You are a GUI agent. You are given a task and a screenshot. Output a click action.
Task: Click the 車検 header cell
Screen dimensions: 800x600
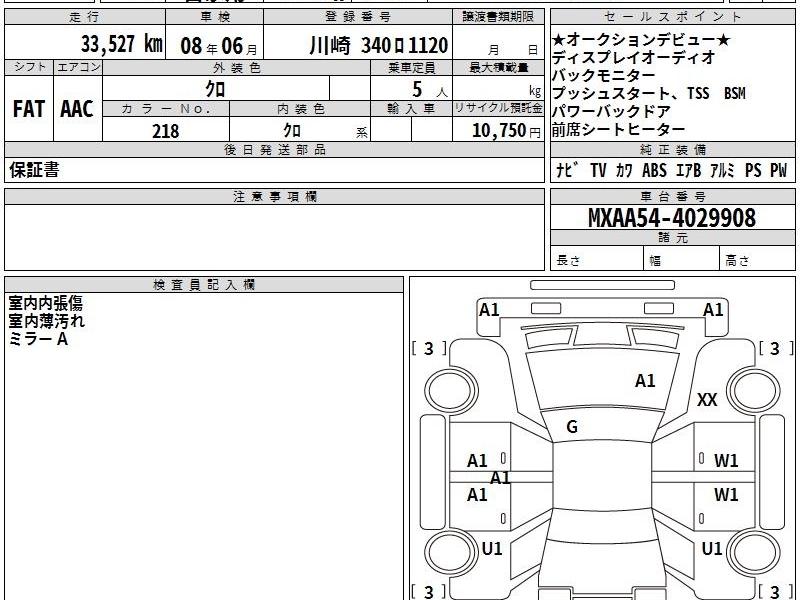pos(215,17)
